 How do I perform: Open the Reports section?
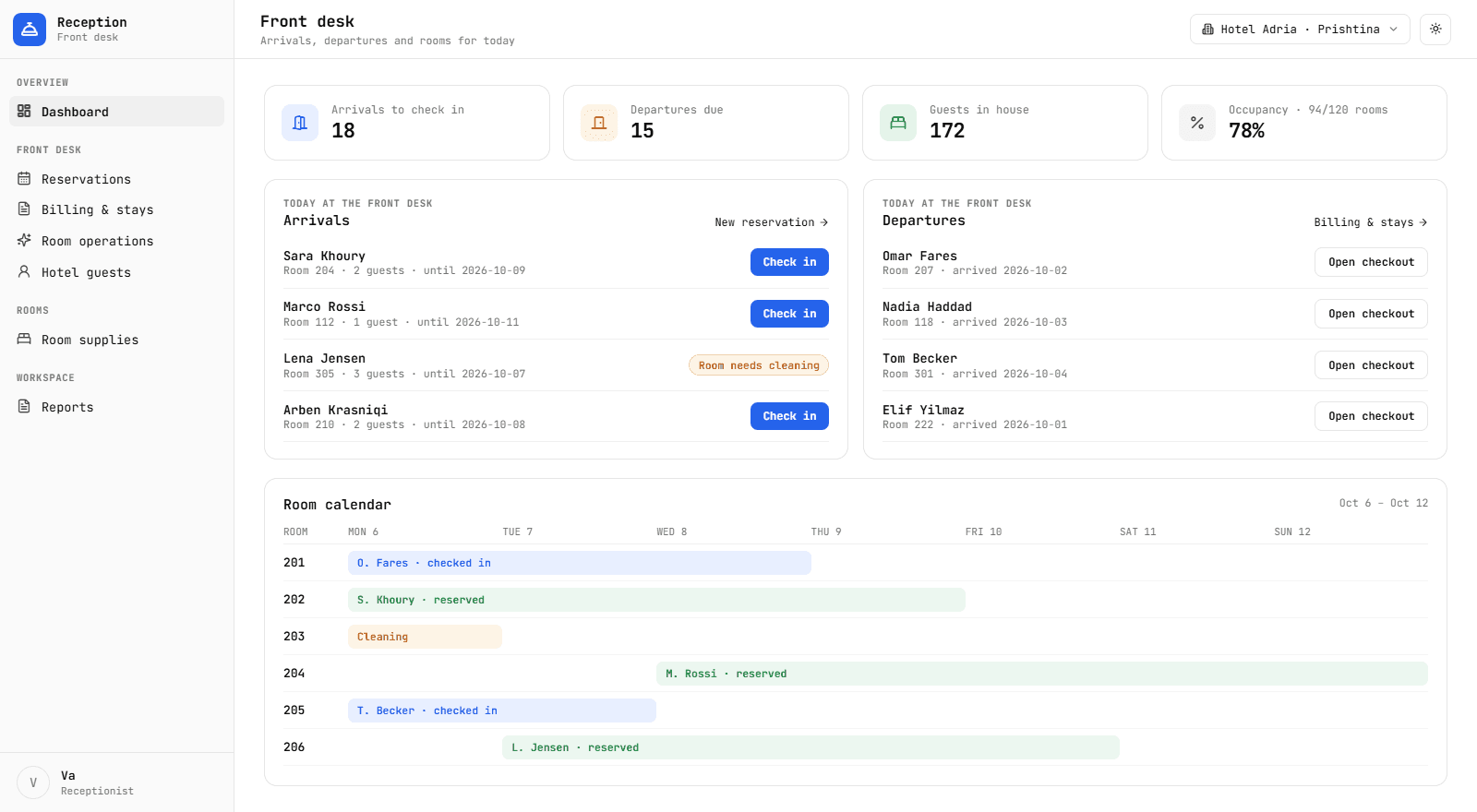pyautogui.click(x=116, y=407)
